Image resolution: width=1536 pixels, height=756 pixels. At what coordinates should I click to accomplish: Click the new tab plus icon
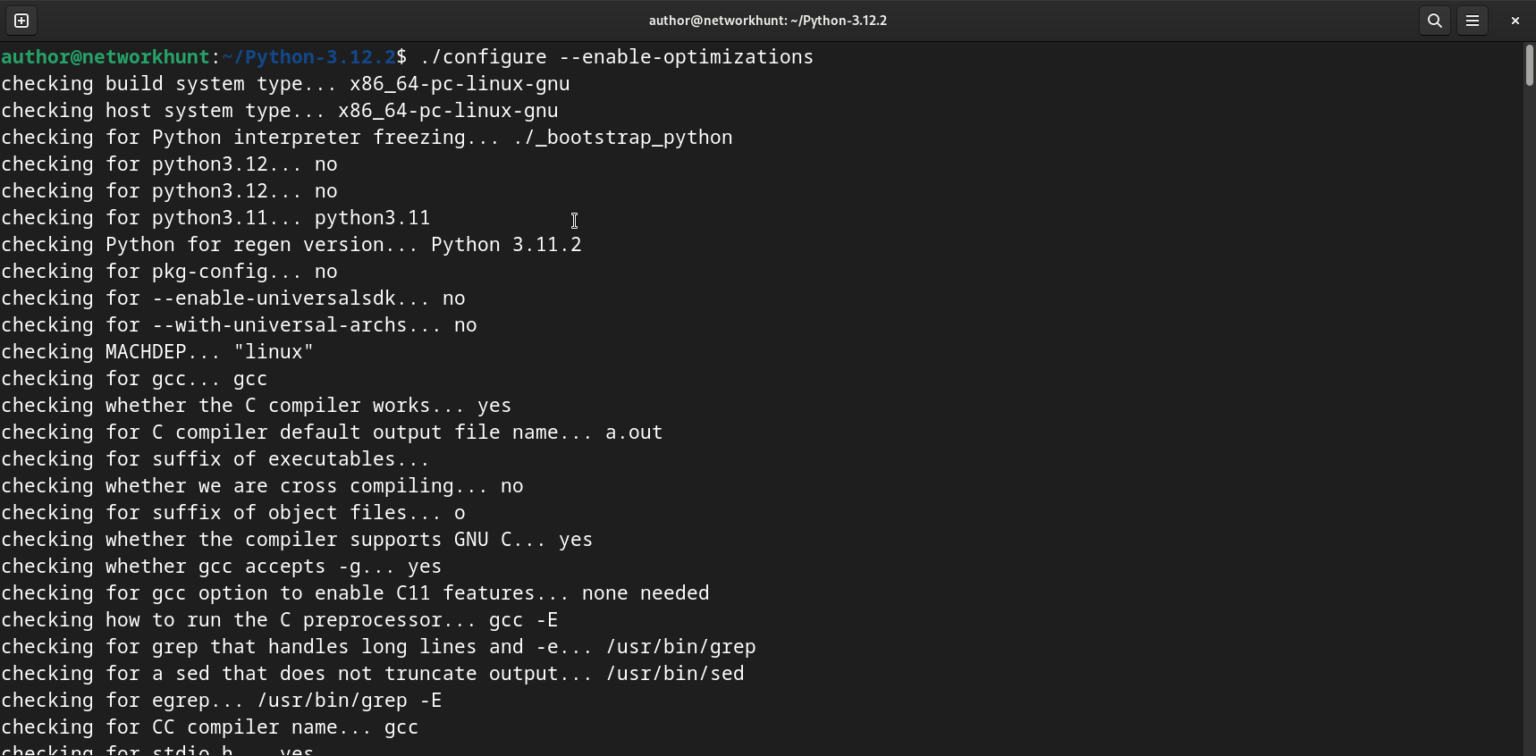tap(22, 20)
